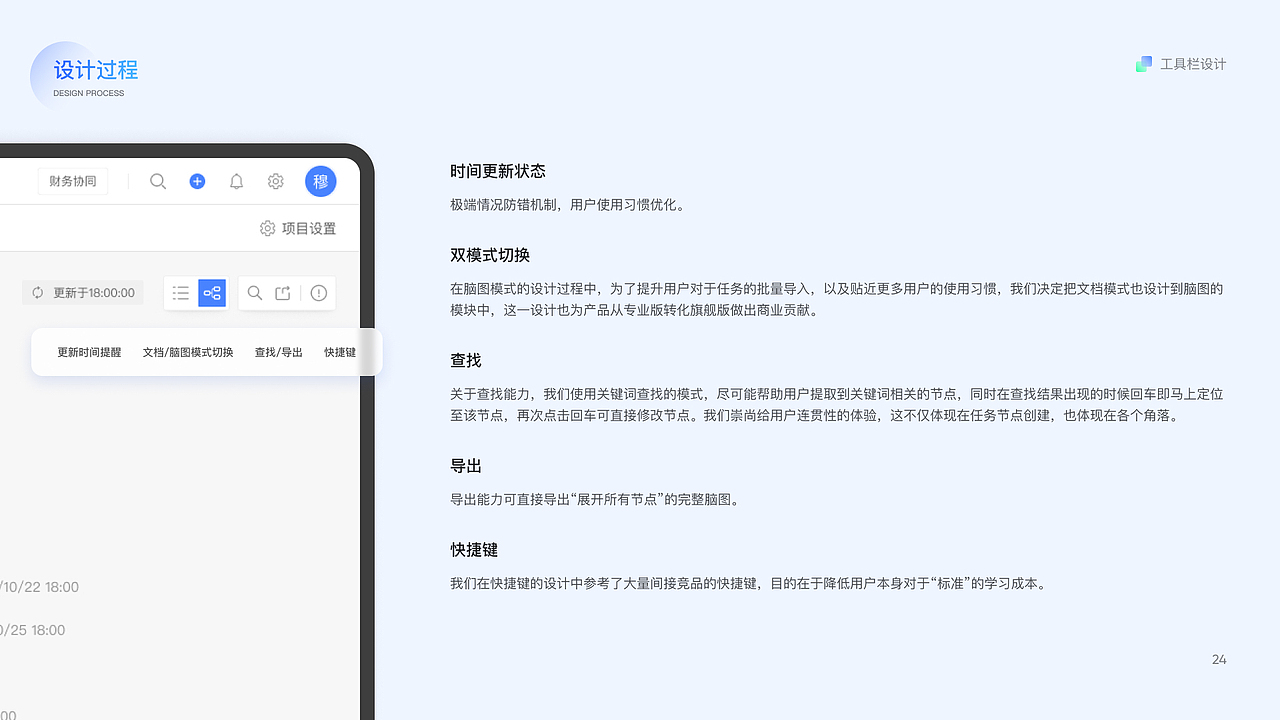Toggle the mind-map view mode

coord(212,293)
